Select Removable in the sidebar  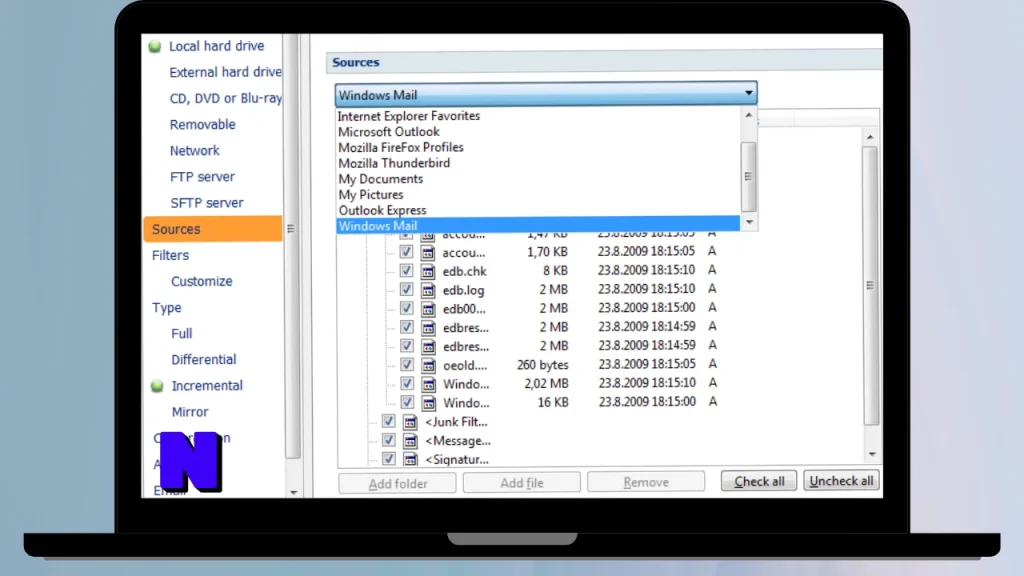pyautogui.click(x=202, y=125)
